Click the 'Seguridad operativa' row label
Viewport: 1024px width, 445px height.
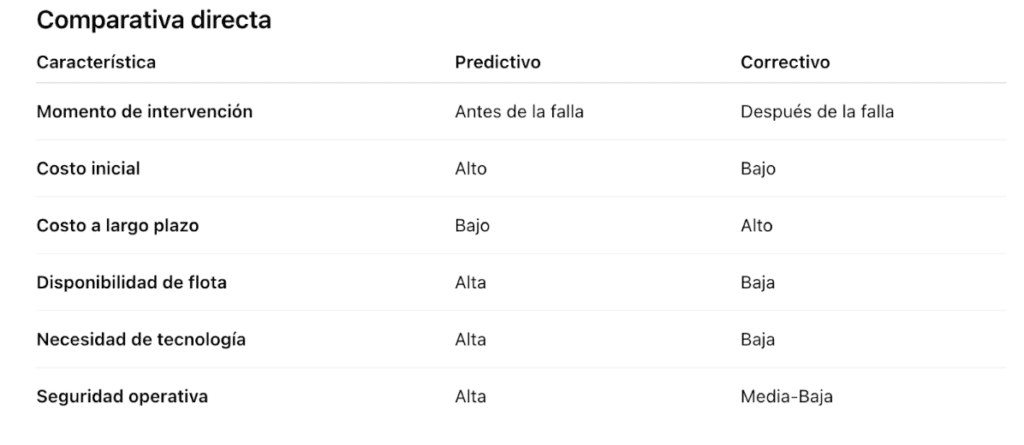point(122,397)
